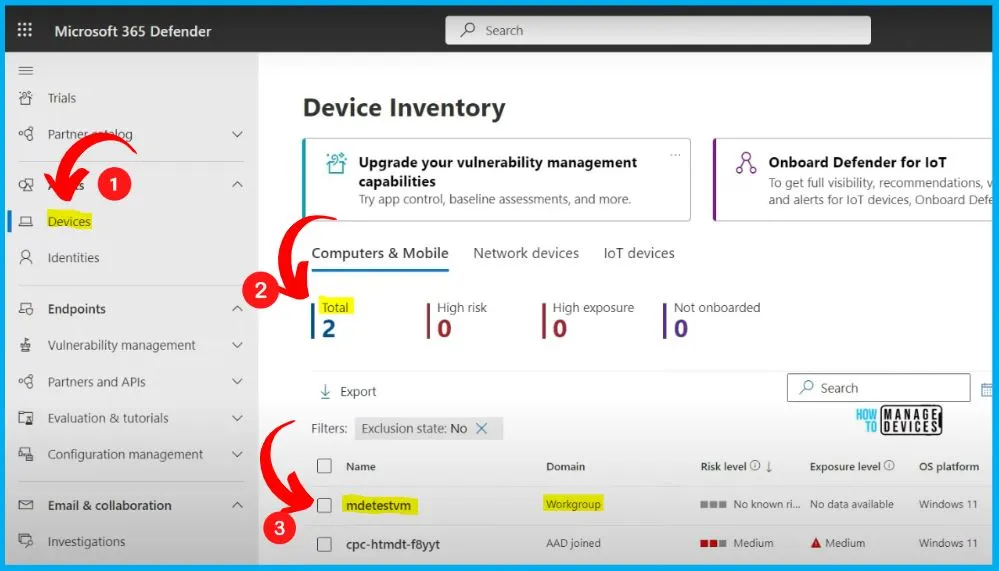This screenshot has height=571, width=999.
Task: Click the Export button
Action: pyautogui.click(x=348, y=392)
